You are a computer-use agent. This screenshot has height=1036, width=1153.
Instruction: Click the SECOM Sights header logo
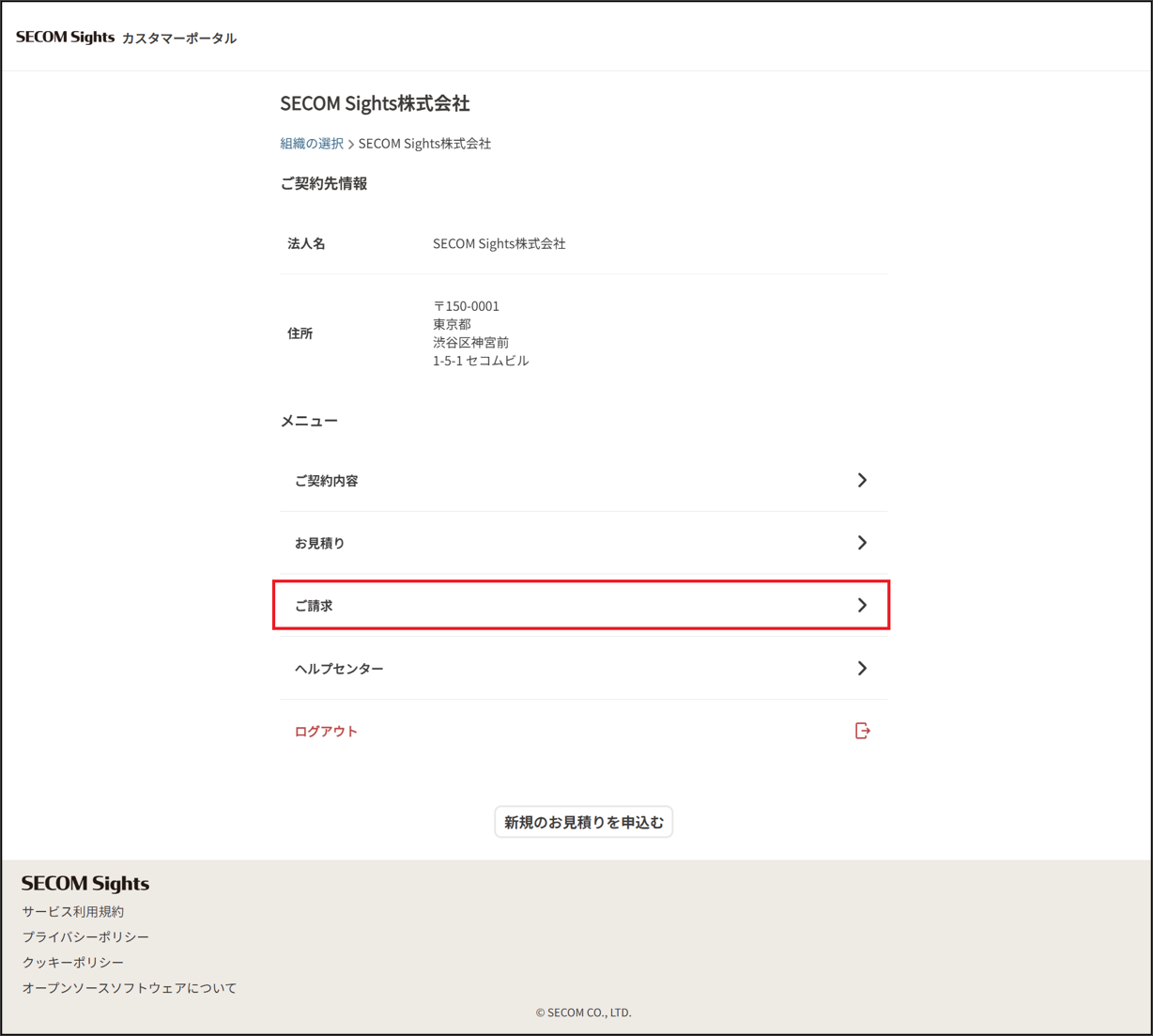pyautogui.click(x=65, y=38)
